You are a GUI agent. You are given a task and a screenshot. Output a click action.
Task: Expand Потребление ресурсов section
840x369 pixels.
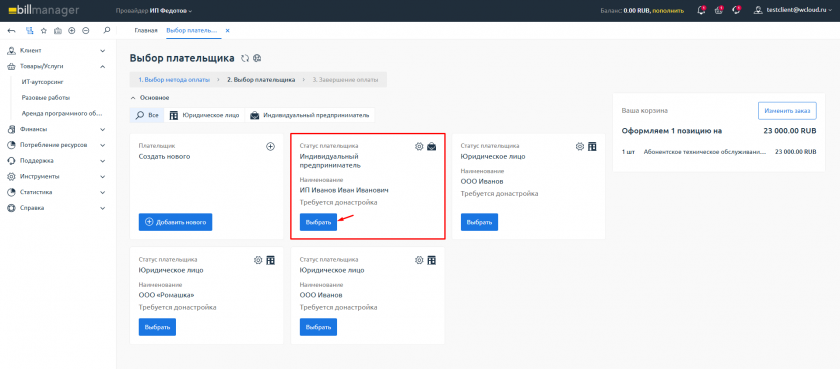pos(103,145)
